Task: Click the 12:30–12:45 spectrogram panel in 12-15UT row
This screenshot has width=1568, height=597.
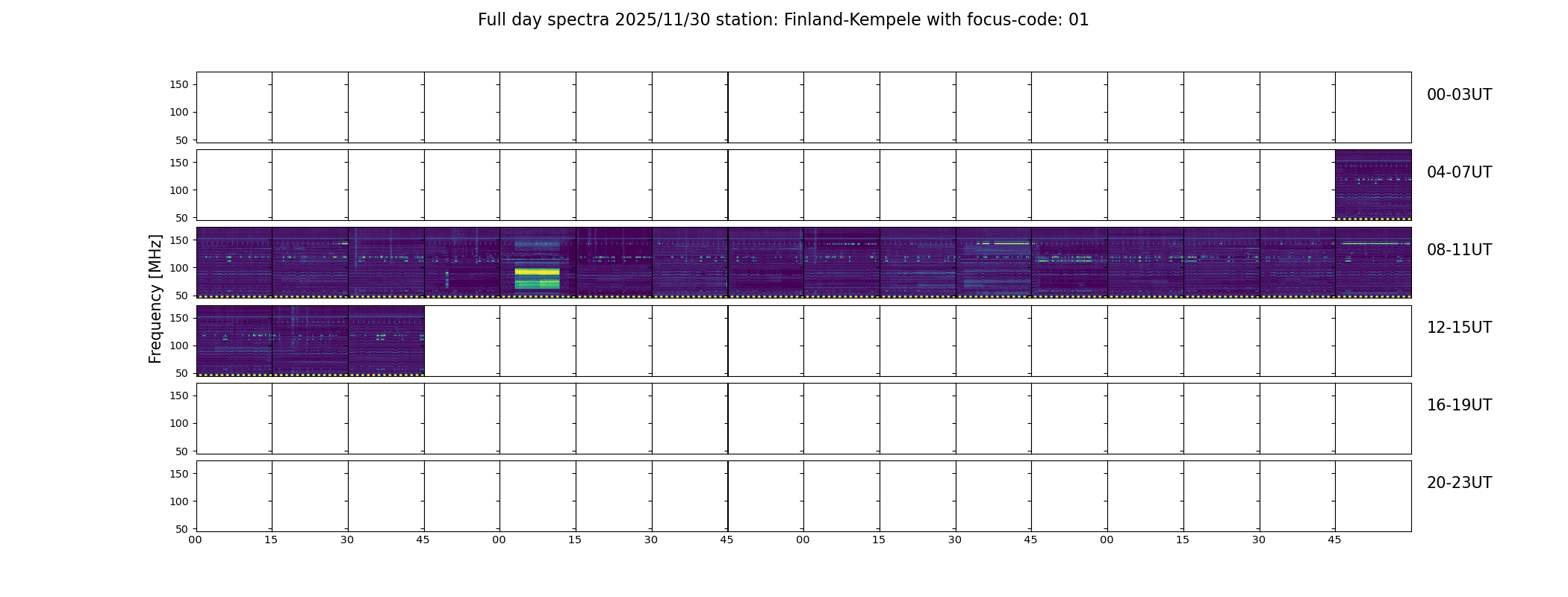Action: (386, 340)
